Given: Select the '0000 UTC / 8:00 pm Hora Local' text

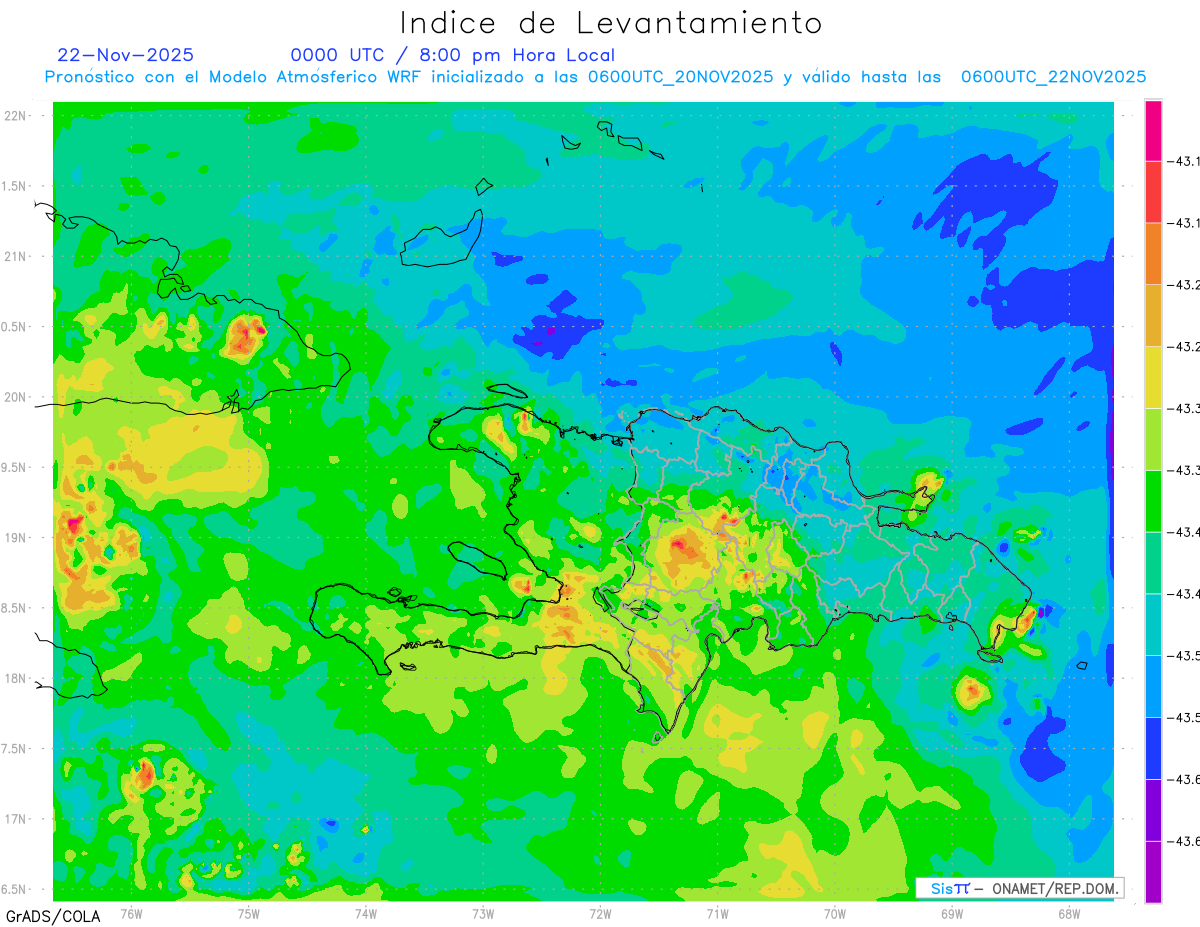Looking at the screenshot, I should click(x=453, y=55).
